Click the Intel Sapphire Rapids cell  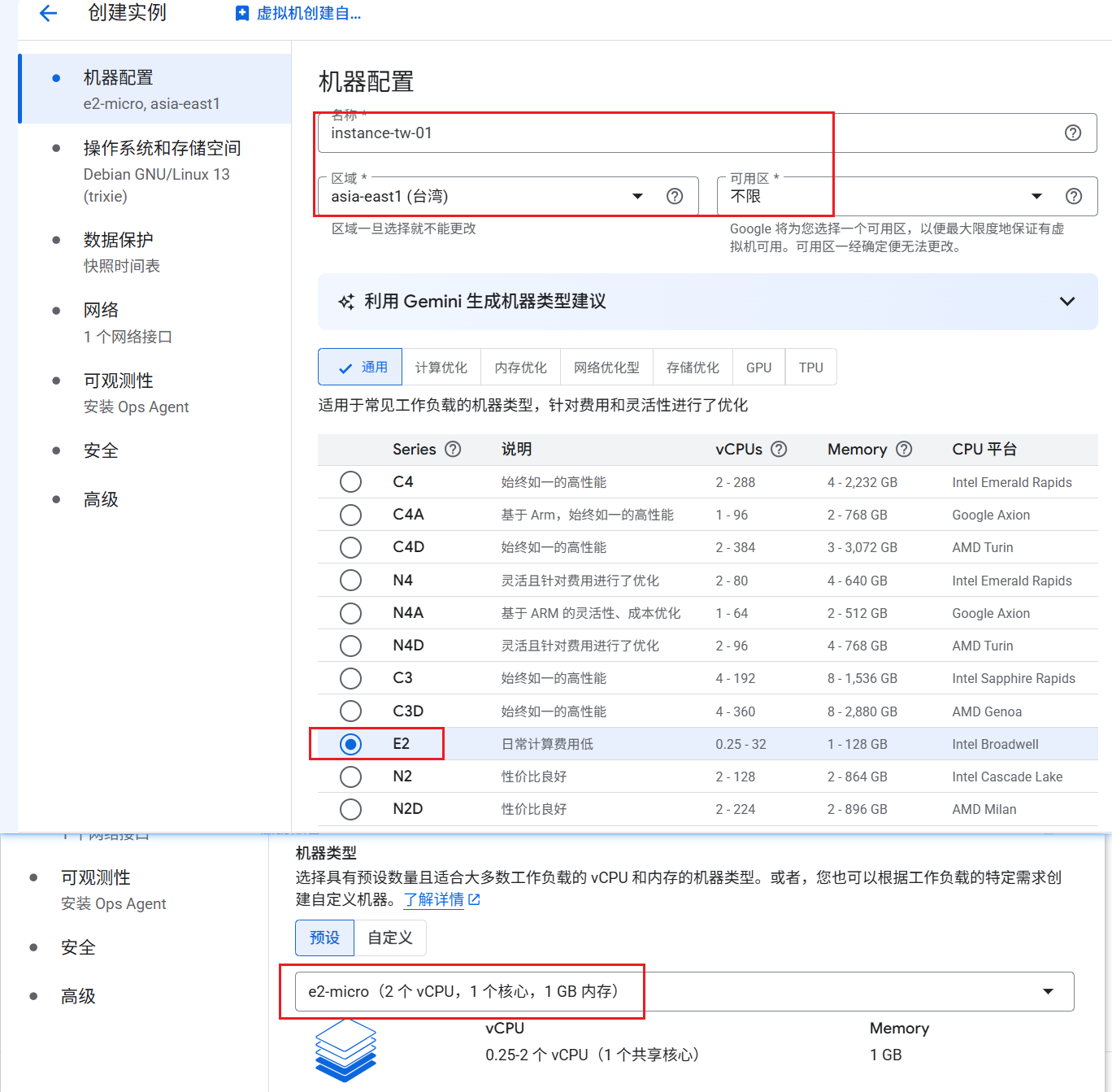1014,678
